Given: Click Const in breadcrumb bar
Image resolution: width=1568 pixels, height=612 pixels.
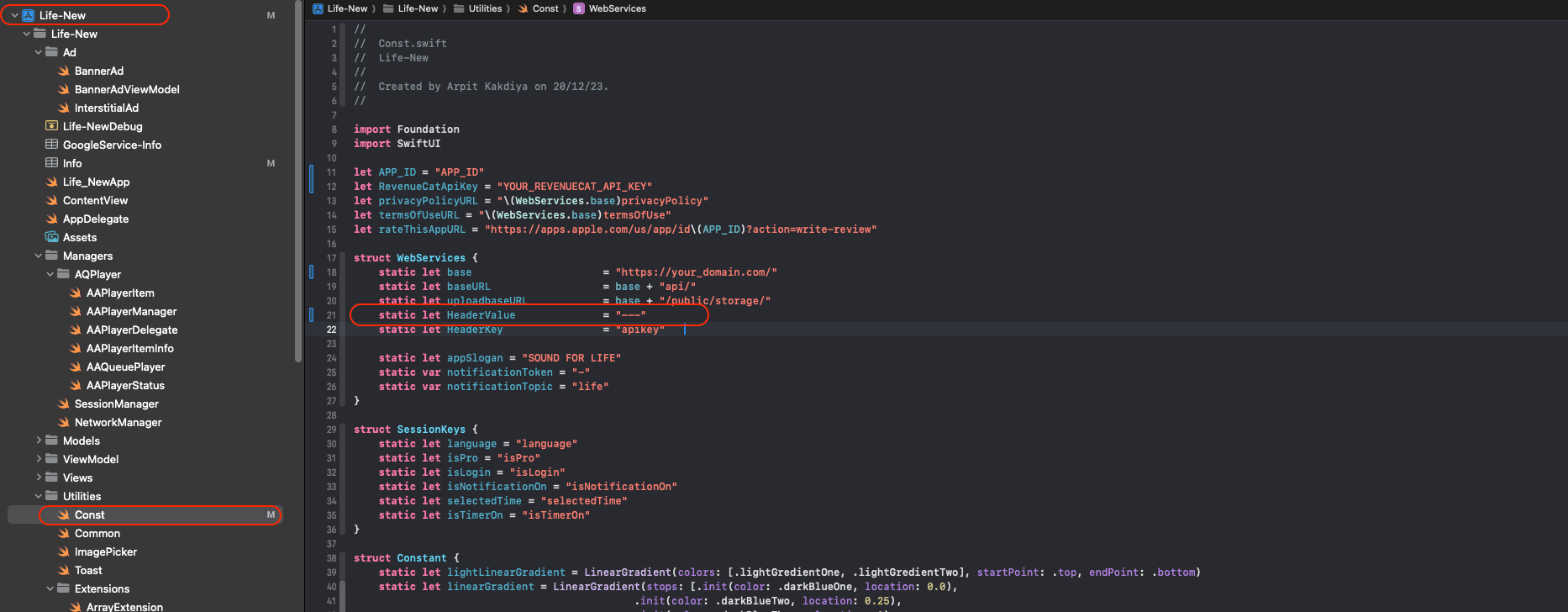Looking at the screenshot, I should pyautogui.click(x=539, y=8).
